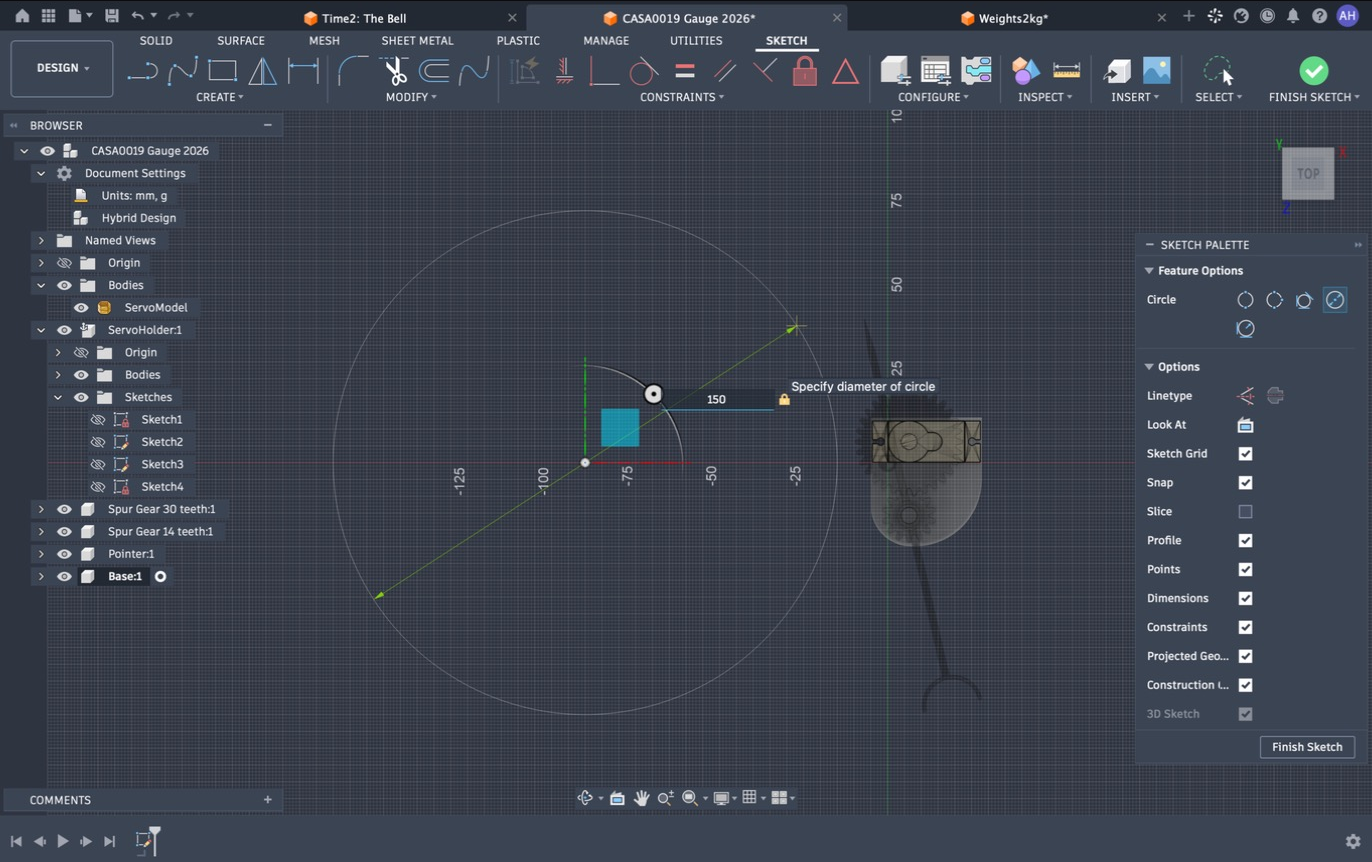Click the diameter input field showing 150
This screenshot has width=1372, height=862.
click(x=717, y=399)
